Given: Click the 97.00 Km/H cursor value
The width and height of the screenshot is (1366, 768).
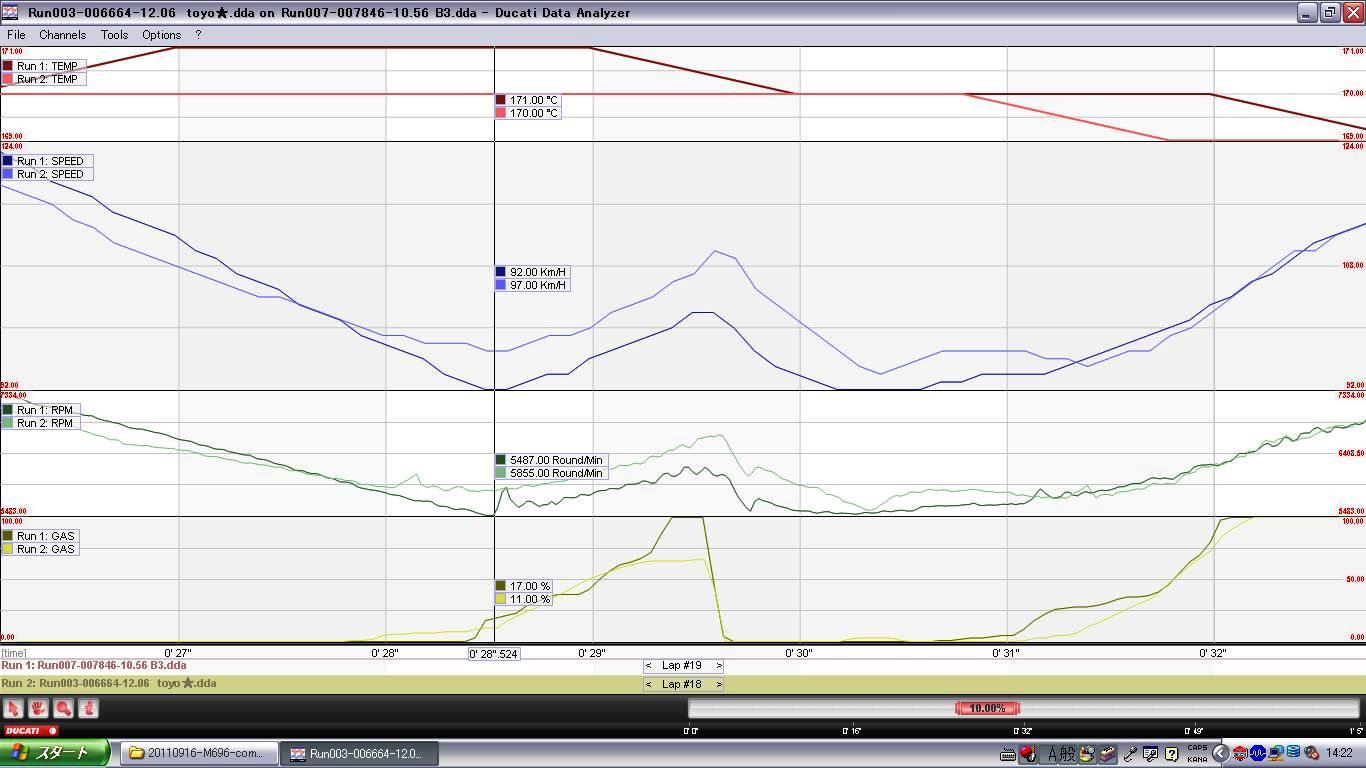Looking at the screenshot, I should (x=532, y=285).
